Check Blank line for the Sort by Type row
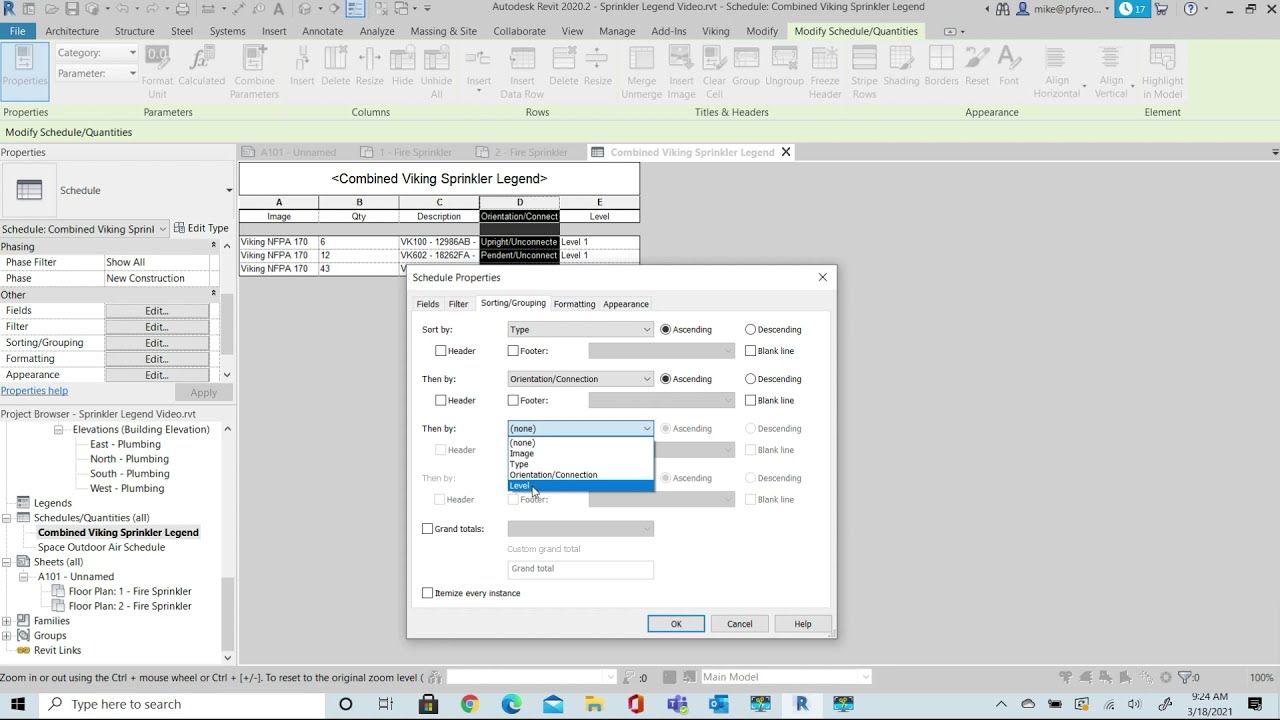The height and width of the screenshot is (720, 1280). 750,351
